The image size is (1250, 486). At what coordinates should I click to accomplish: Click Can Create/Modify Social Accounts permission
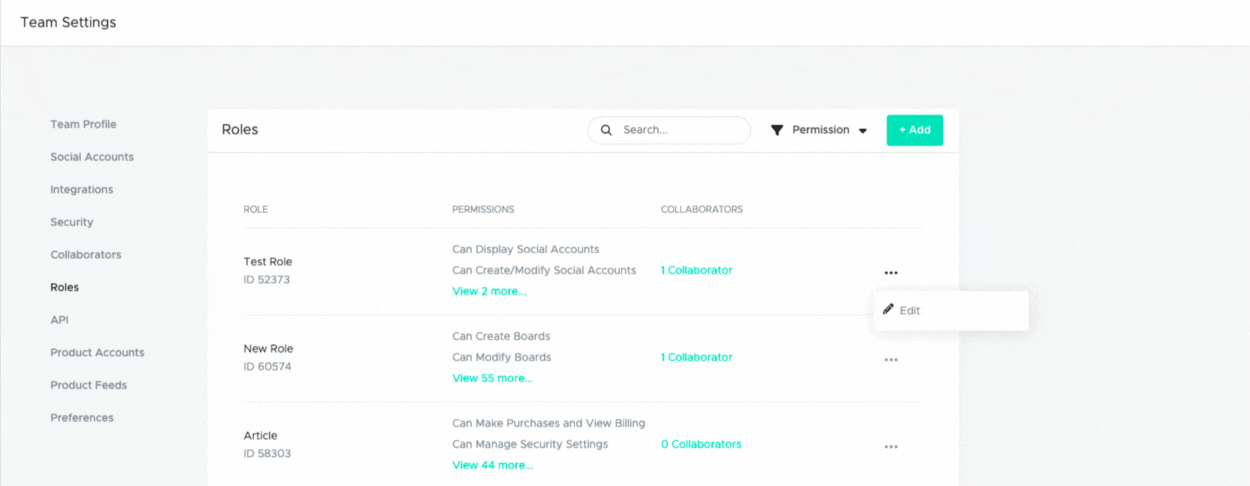point(544,270)
